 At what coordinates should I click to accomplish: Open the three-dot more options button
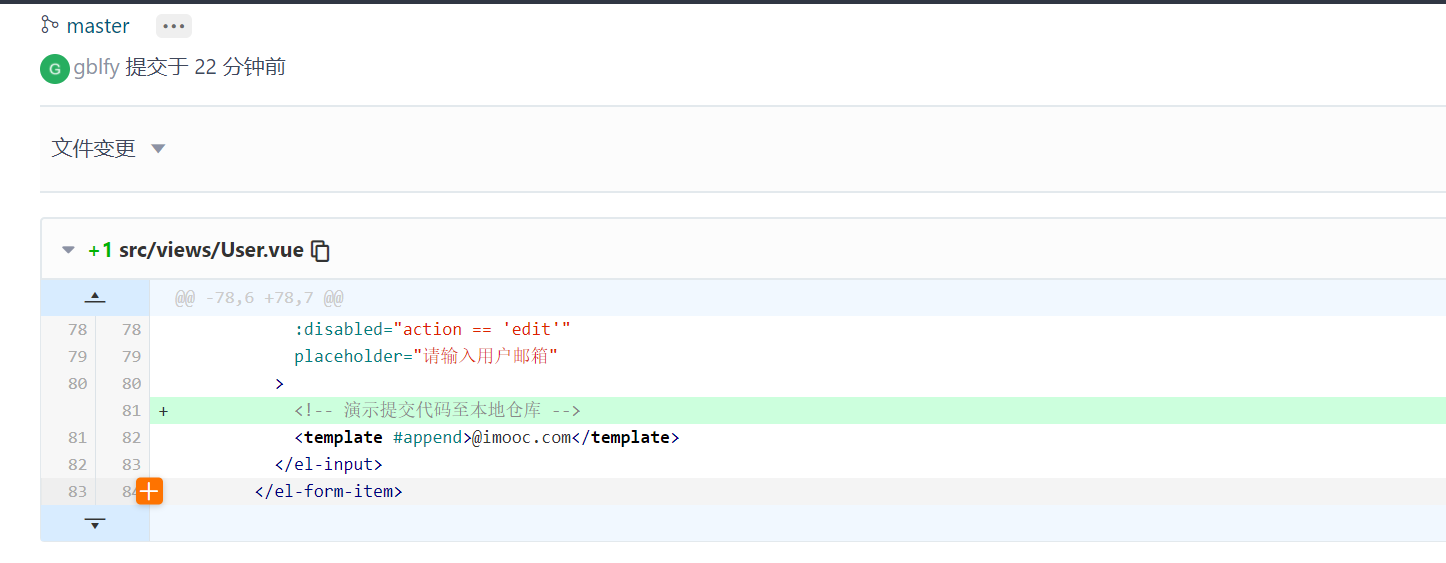click(174, 26)
